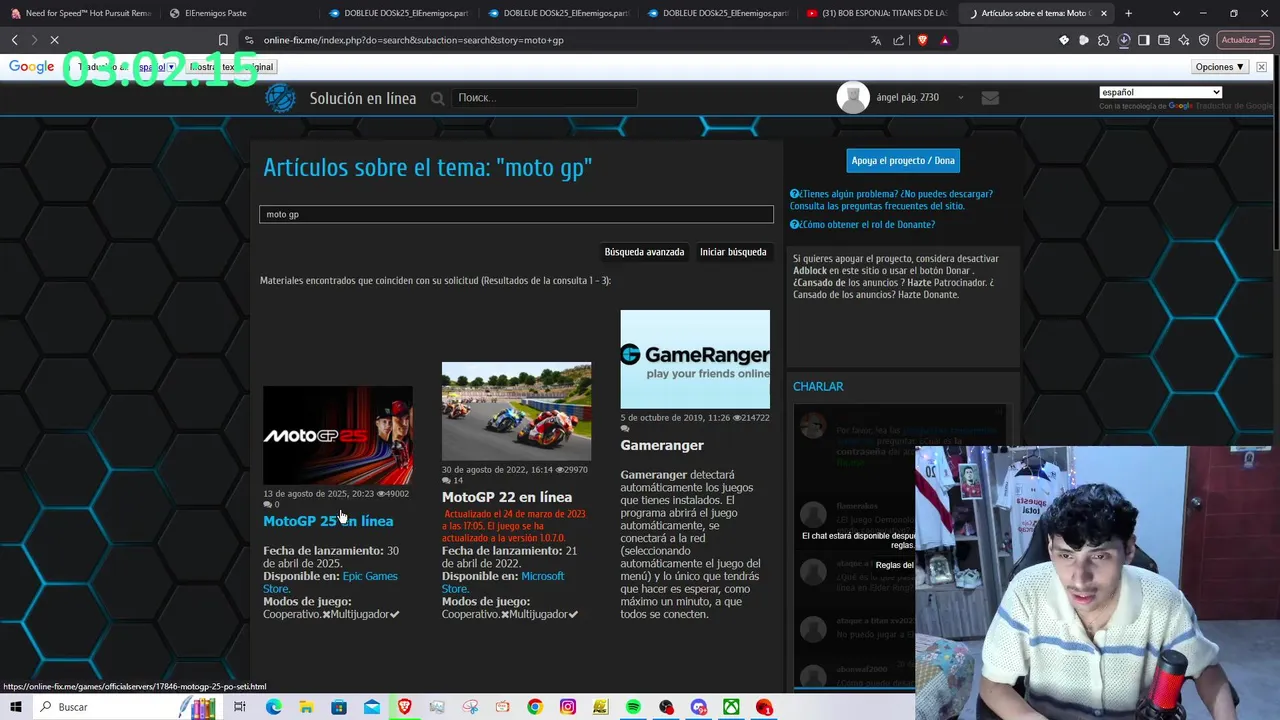Click the site globe logo in header
Image resolution: width=1280 pixels, height=720 pixels.
pos(280,98)
